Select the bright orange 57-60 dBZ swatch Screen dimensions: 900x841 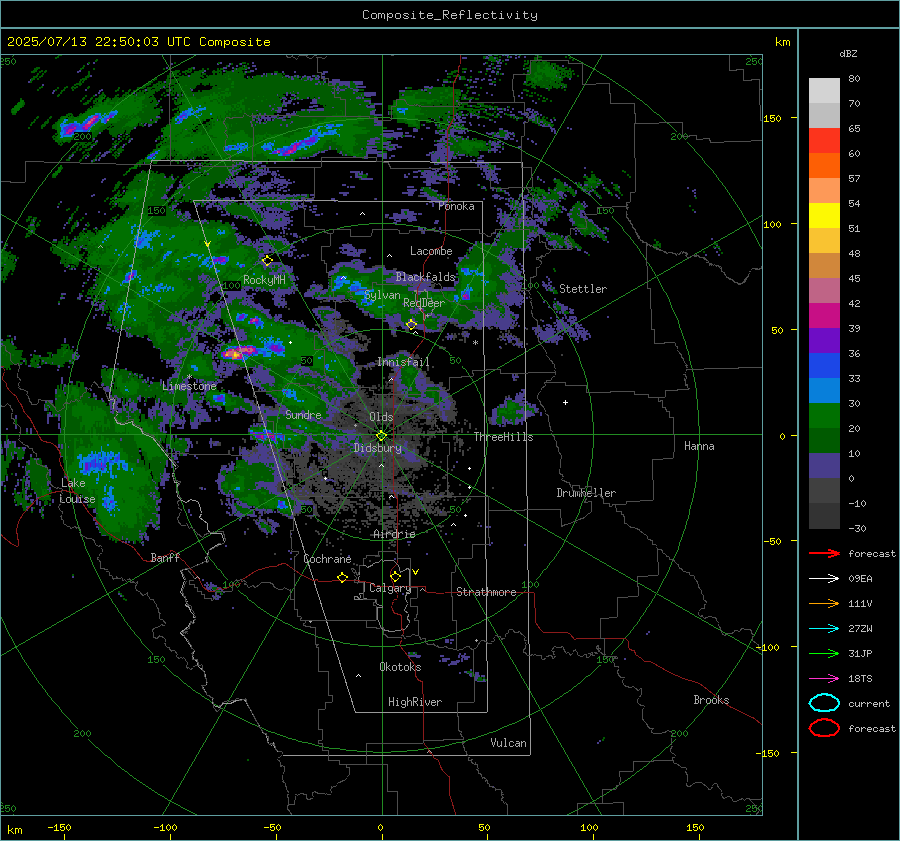(x=824, y=166)
